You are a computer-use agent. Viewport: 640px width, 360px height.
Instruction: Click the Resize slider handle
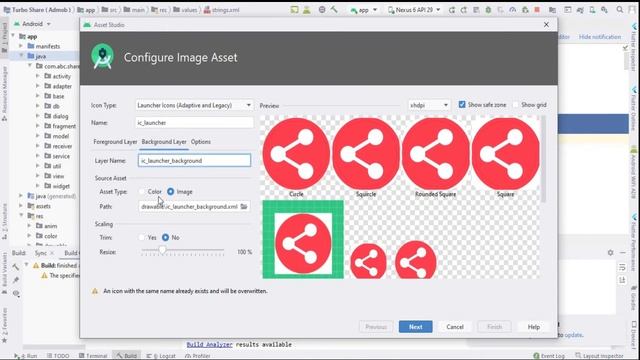click(162, 250)
